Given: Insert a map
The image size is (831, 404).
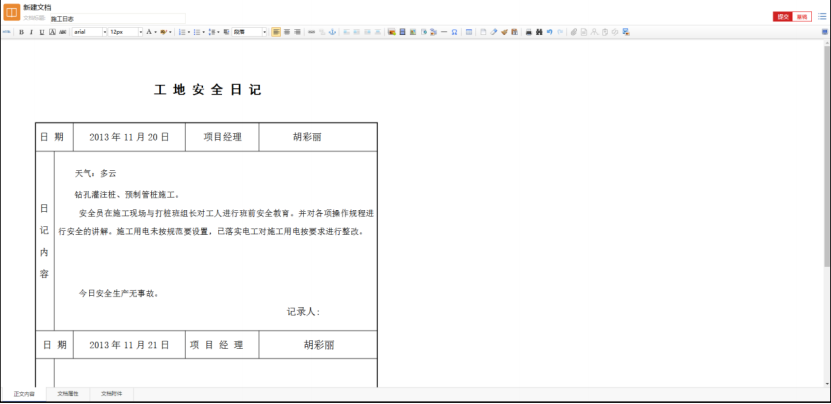Looking at the screenshot, I should coord(413,32).
